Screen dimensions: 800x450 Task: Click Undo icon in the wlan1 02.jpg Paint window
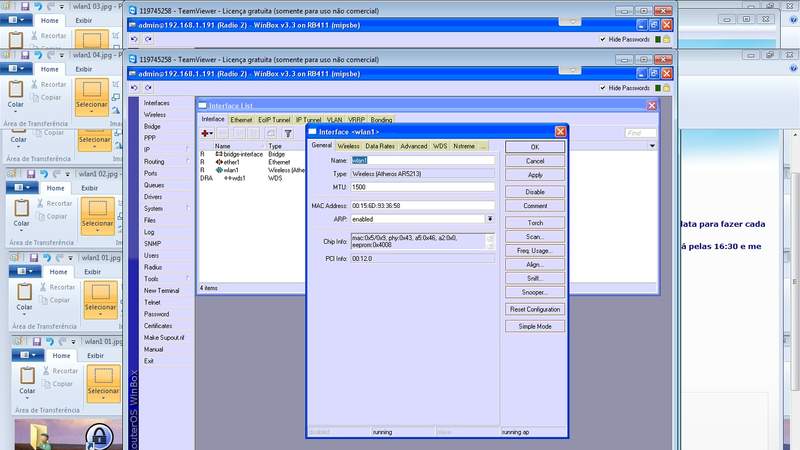tap(44, 174)
